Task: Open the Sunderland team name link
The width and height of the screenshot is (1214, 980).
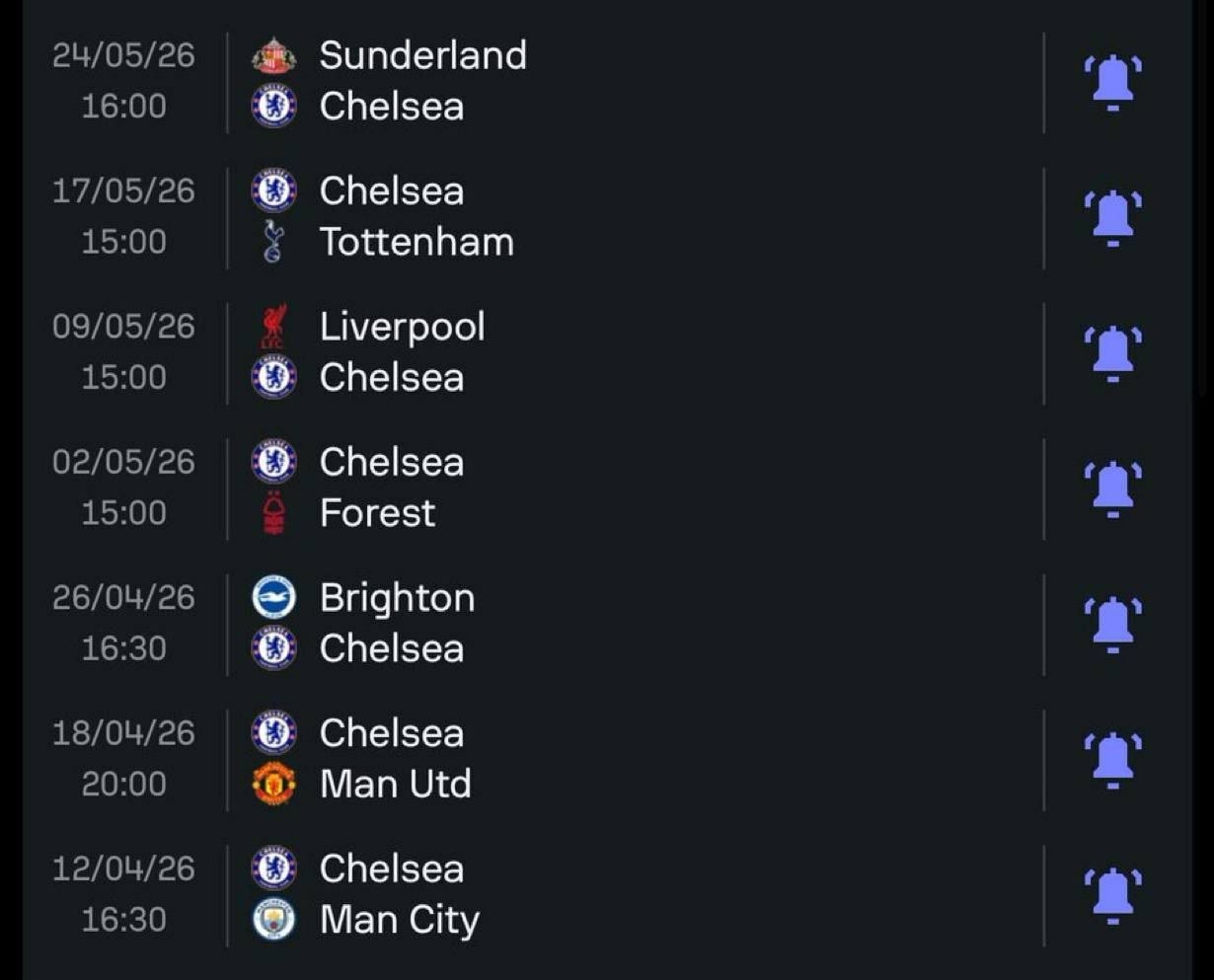Action: (422, 55)
